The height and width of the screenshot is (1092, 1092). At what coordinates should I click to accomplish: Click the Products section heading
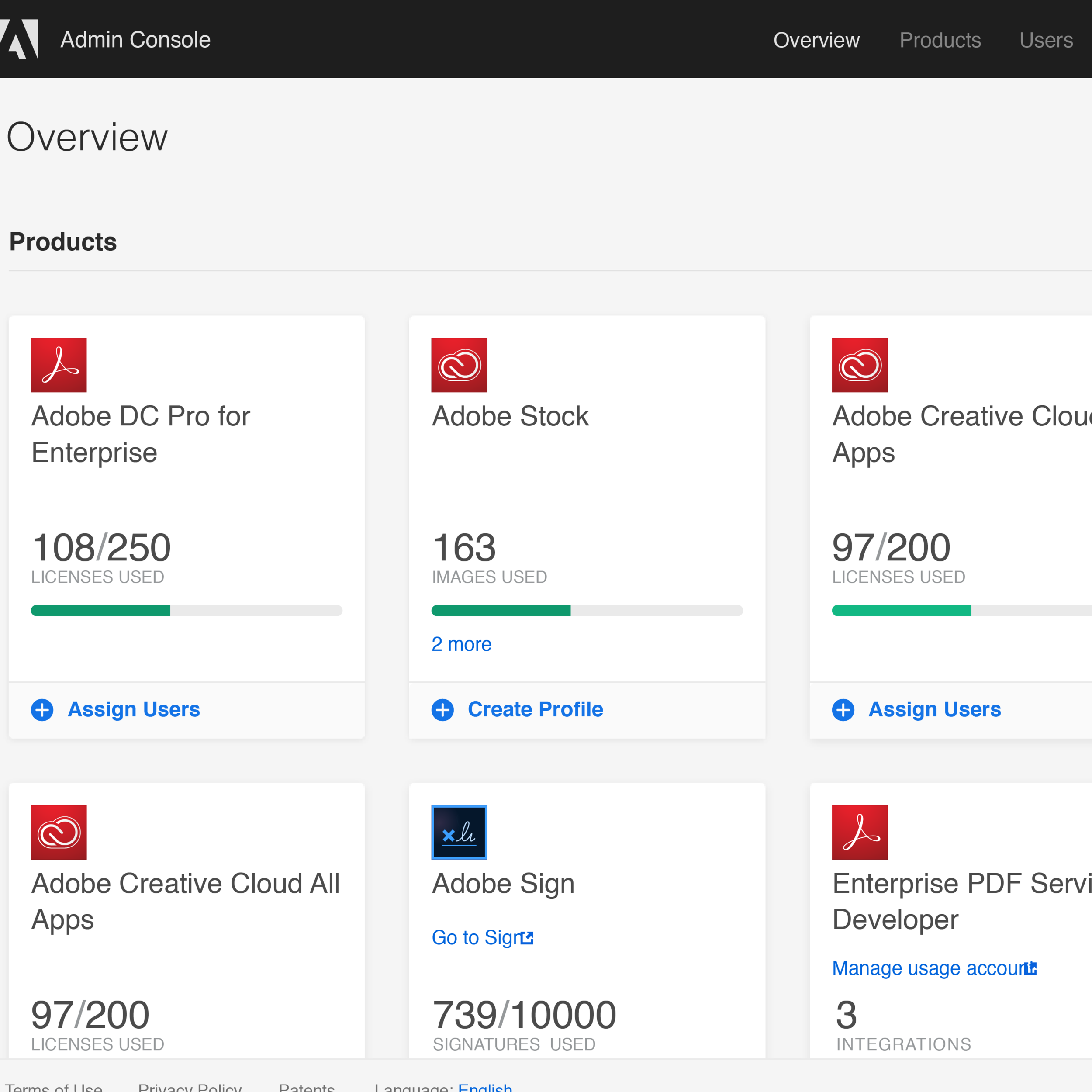point(63,242)
